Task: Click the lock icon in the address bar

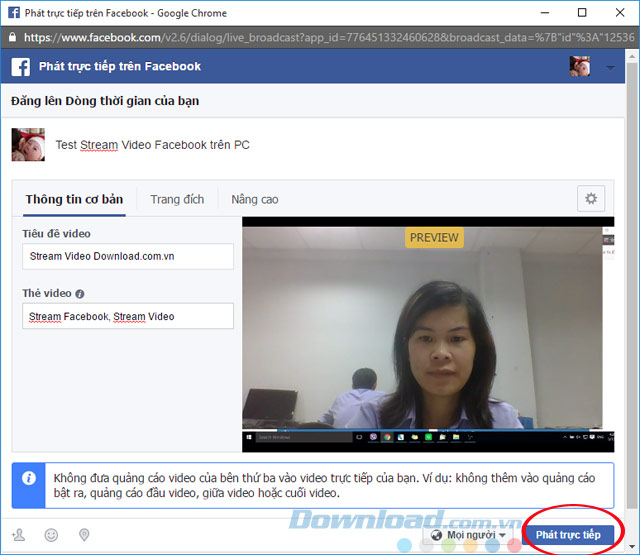Action: point(11,37)
